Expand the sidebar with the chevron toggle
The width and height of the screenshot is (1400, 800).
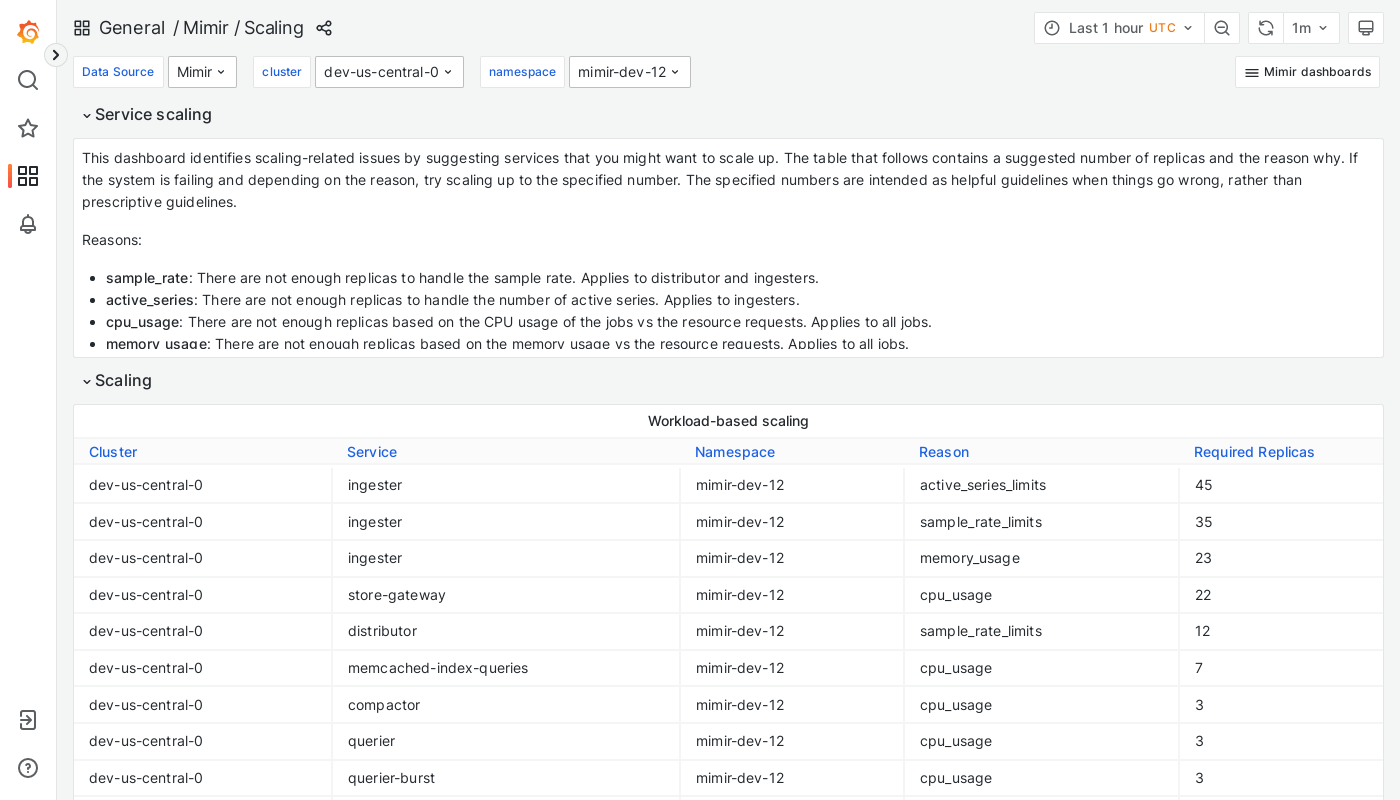tap(56, 55)
